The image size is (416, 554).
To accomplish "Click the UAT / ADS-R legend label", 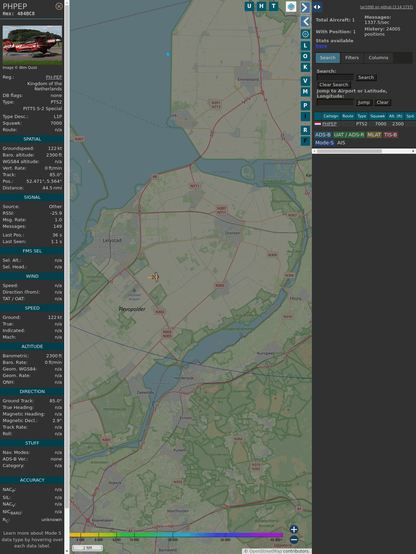I will point(348,135).
